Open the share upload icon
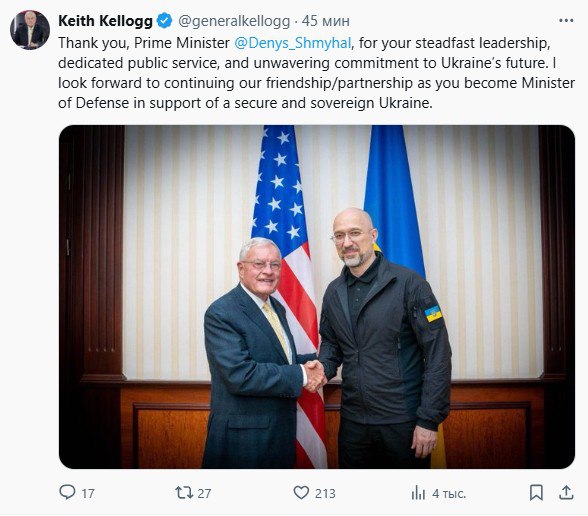Image resolution: width=588 pixels, height=516 pixels. (566, 492)
